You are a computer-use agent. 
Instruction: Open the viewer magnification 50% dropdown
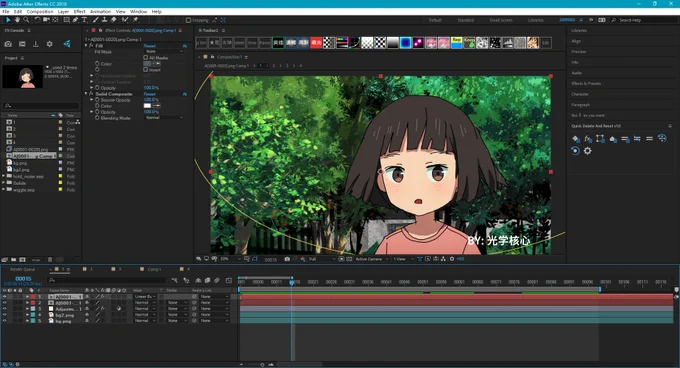(x=230, y=259)
